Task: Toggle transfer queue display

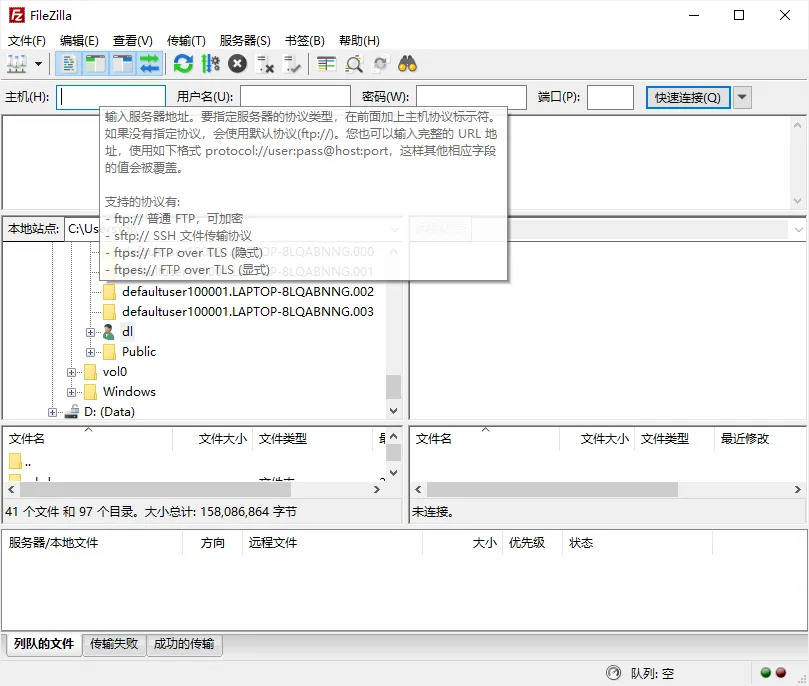Action: pyautogui.click(x=150, y=64)
